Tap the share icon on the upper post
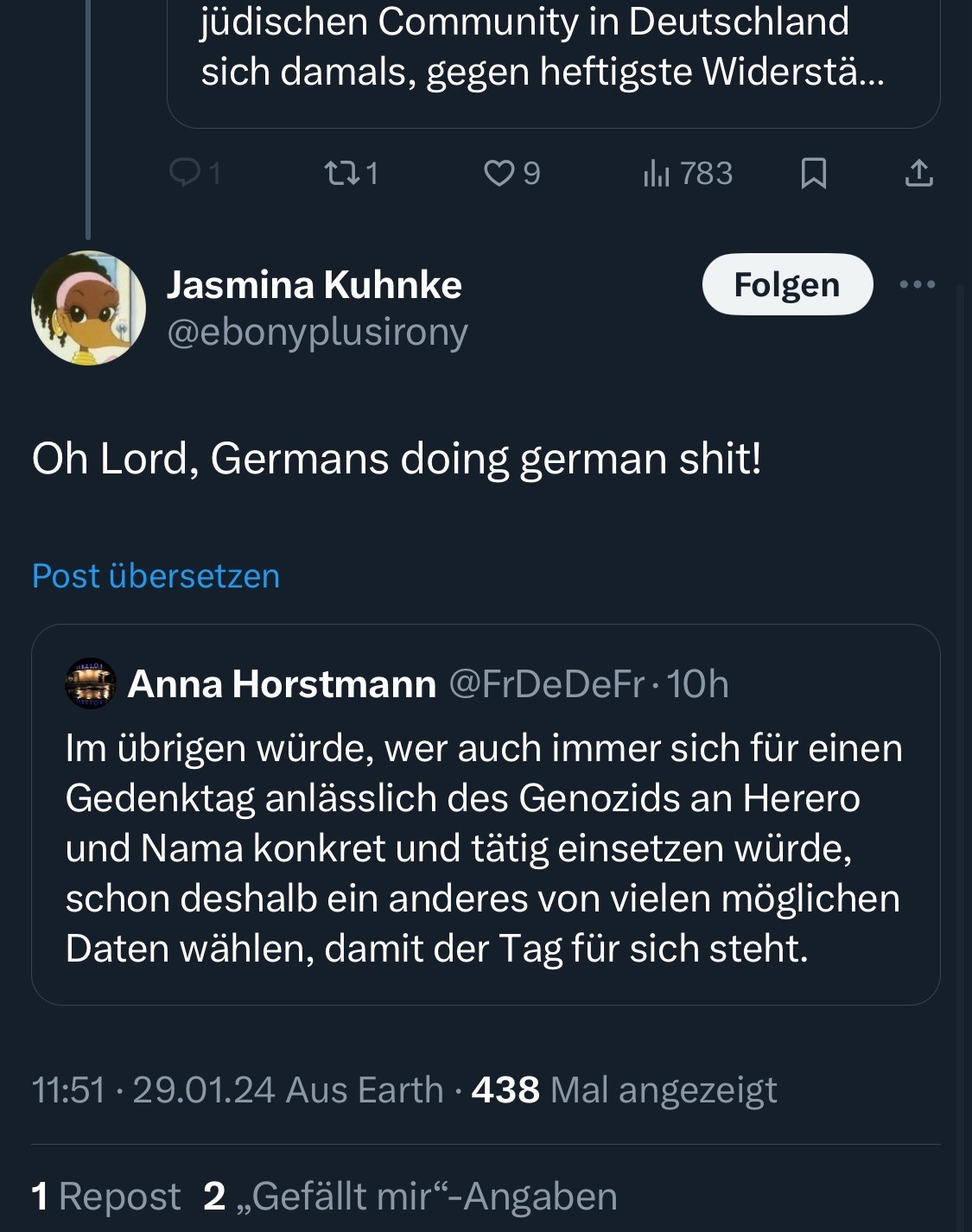This screenshot has height=1232, width=972. pyautogui.click(x=918, y=174)
